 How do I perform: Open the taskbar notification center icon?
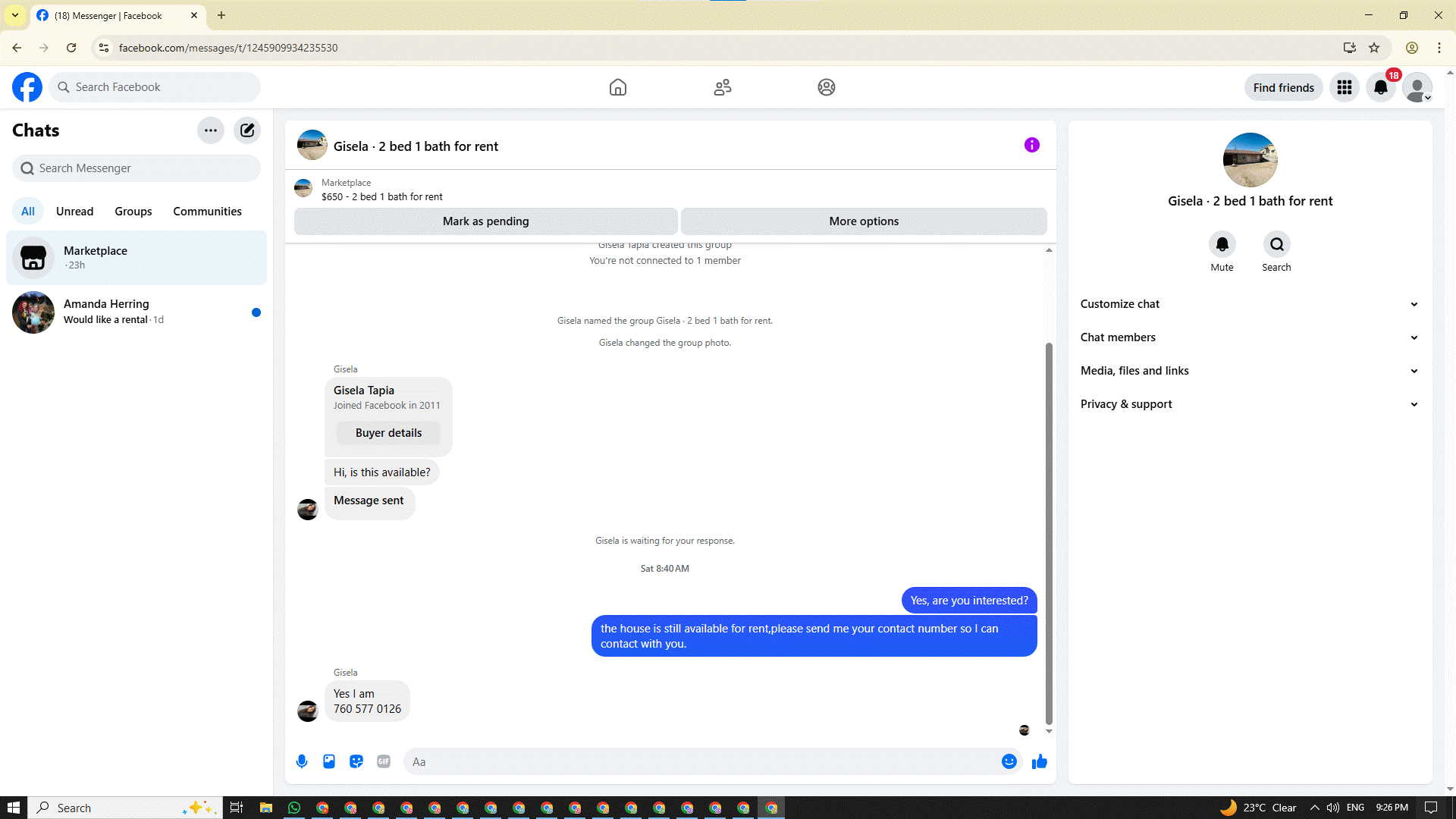coord(1431,808)
